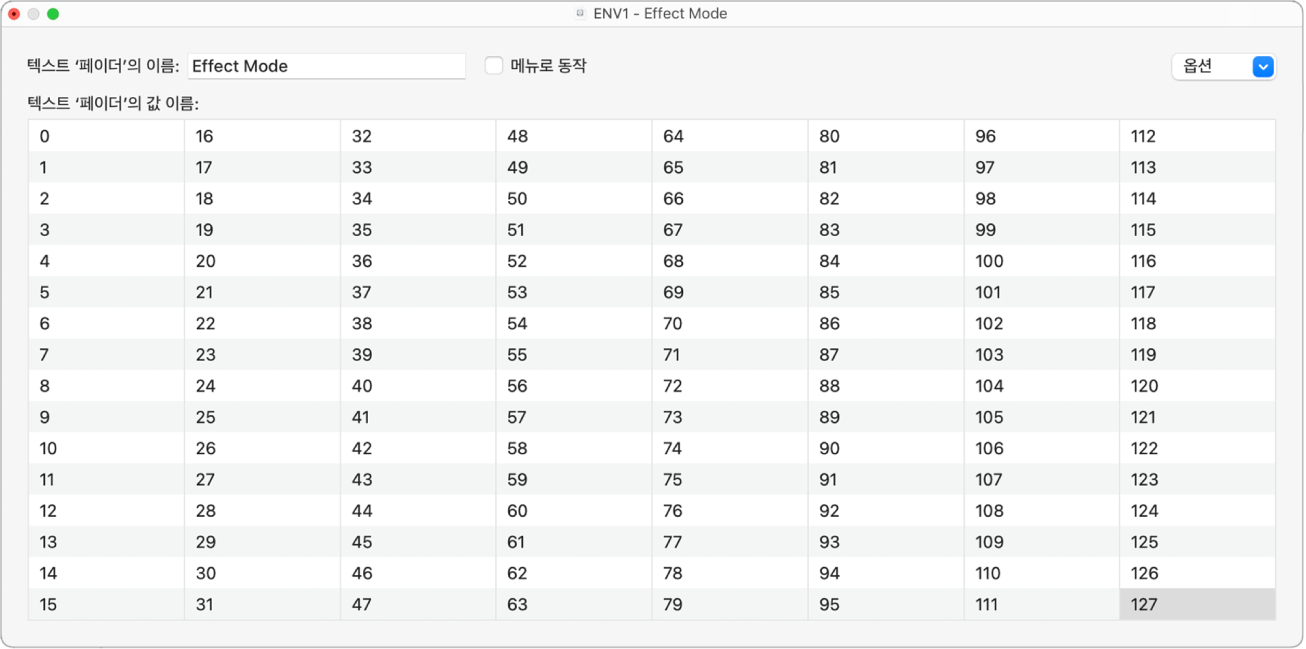1306x649 pixels.
Task: Select value cell 127
Action: tap(1196, 604)
